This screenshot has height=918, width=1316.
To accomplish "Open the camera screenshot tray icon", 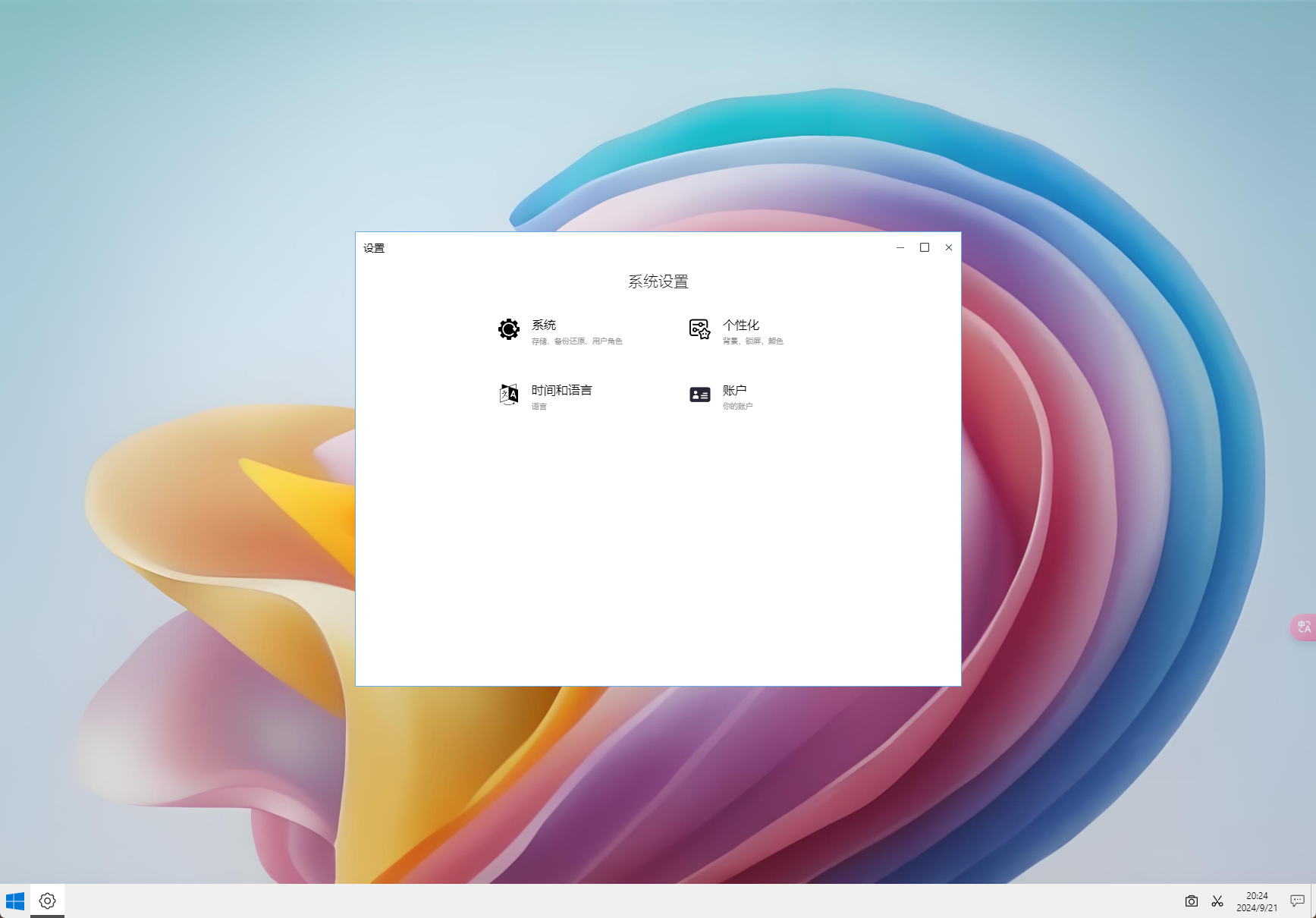I will click(1192, 901).
